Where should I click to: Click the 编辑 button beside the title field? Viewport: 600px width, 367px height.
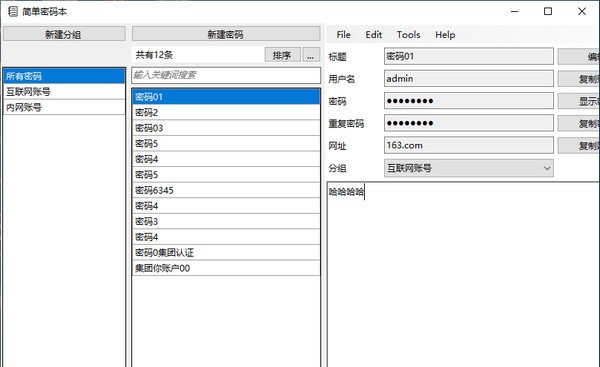(x=579, y=57)
